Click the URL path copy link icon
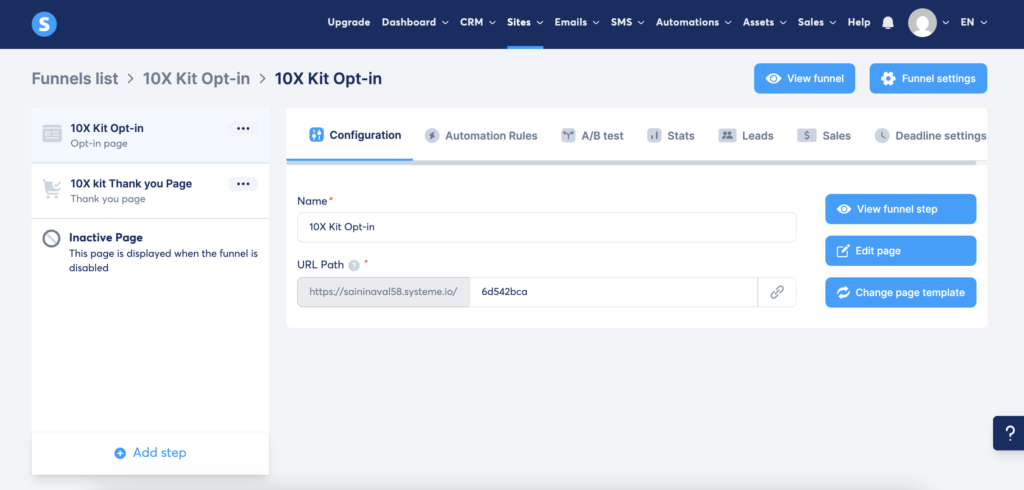The width and height of the screenshot is (1024, 490). click(x=776, y=292)
